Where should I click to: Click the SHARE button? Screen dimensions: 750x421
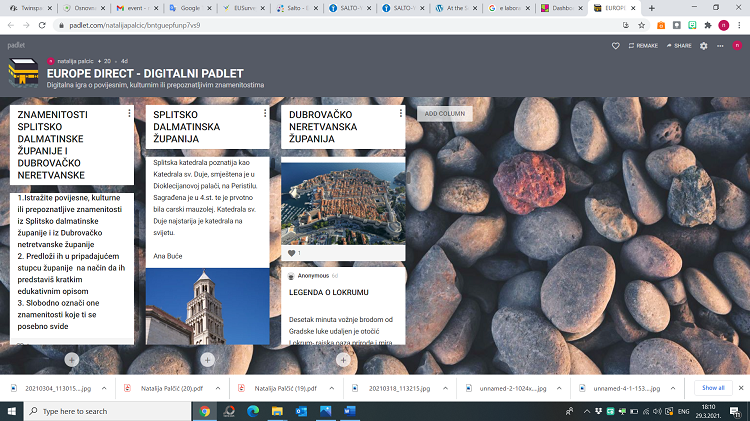coord(677,46)
